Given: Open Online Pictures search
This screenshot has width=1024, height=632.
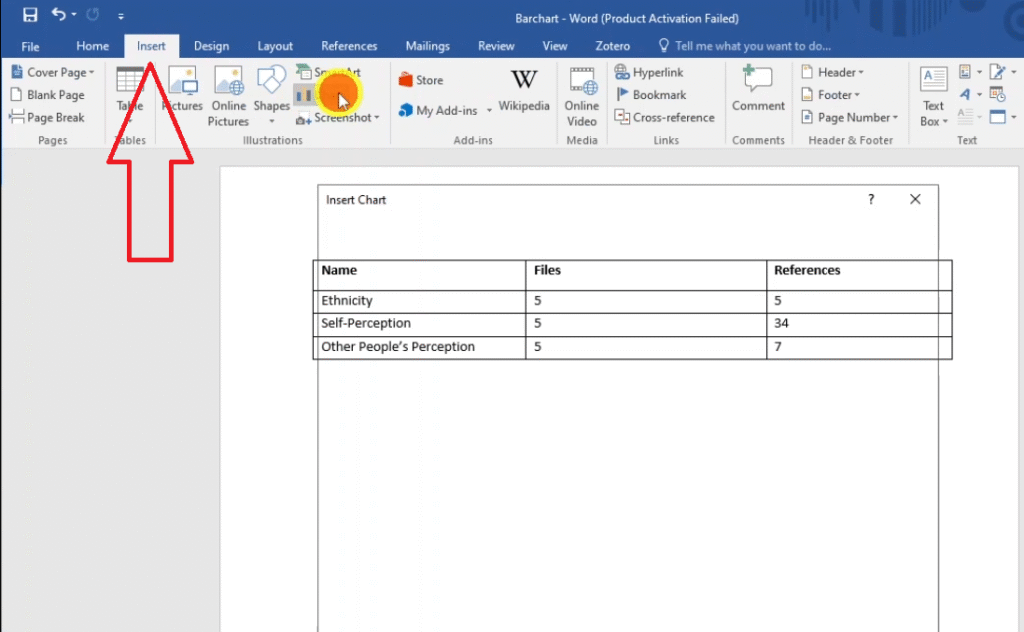Looking at the screenshot, I should (x=228, y=97).
